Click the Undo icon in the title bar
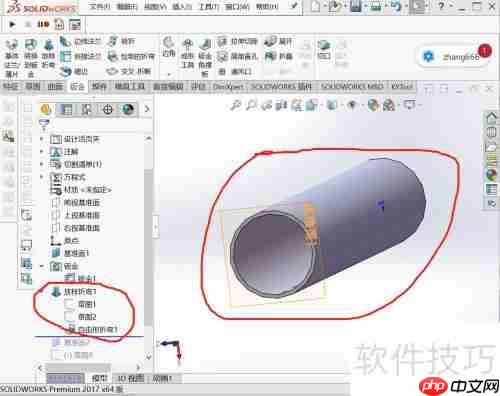The height and width of the screenshot is (396, 500). coord(396,6)
